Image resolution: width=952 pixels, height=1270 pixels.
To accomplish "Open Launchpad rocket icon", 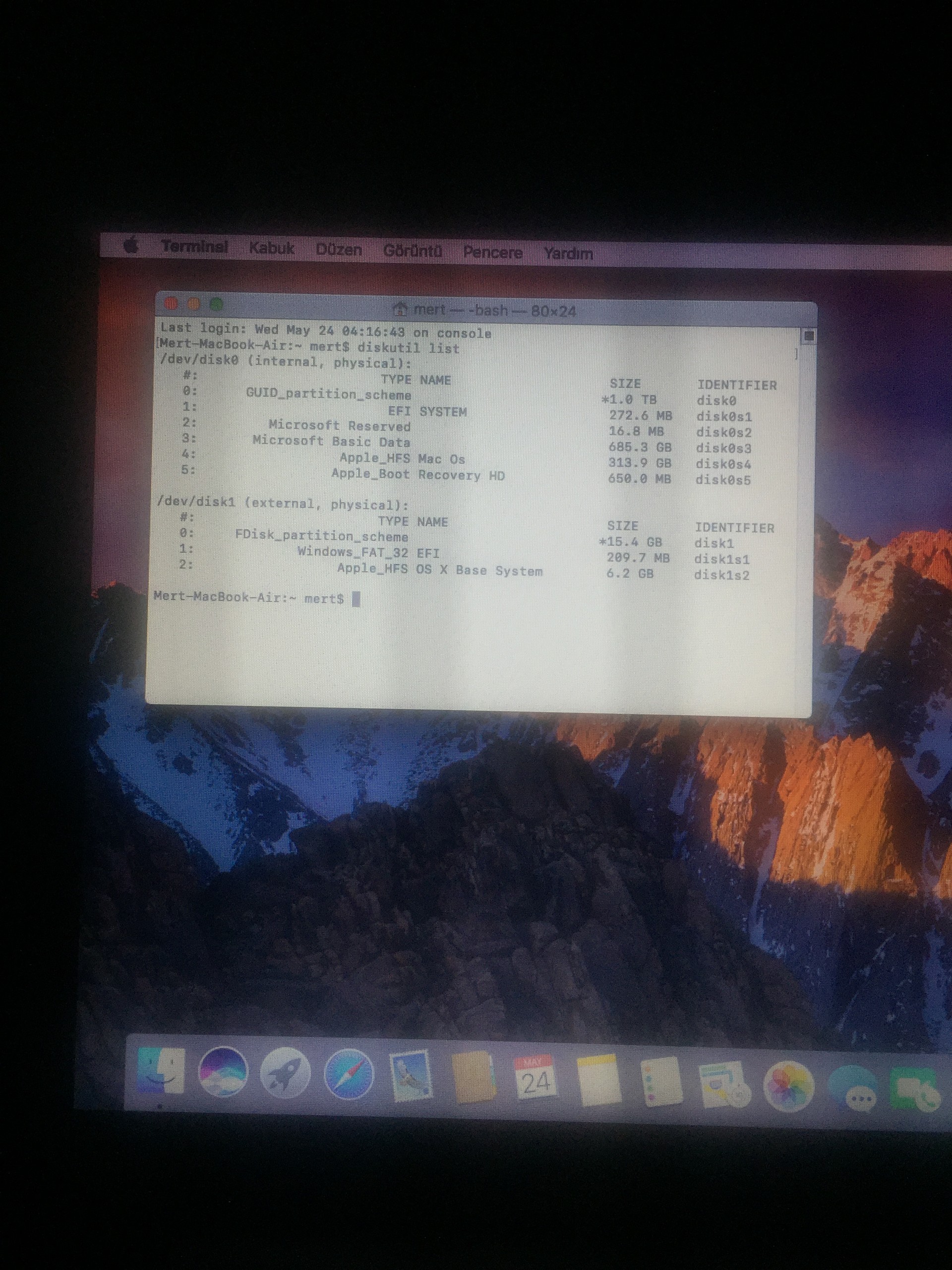I will tap(285, 1073).
